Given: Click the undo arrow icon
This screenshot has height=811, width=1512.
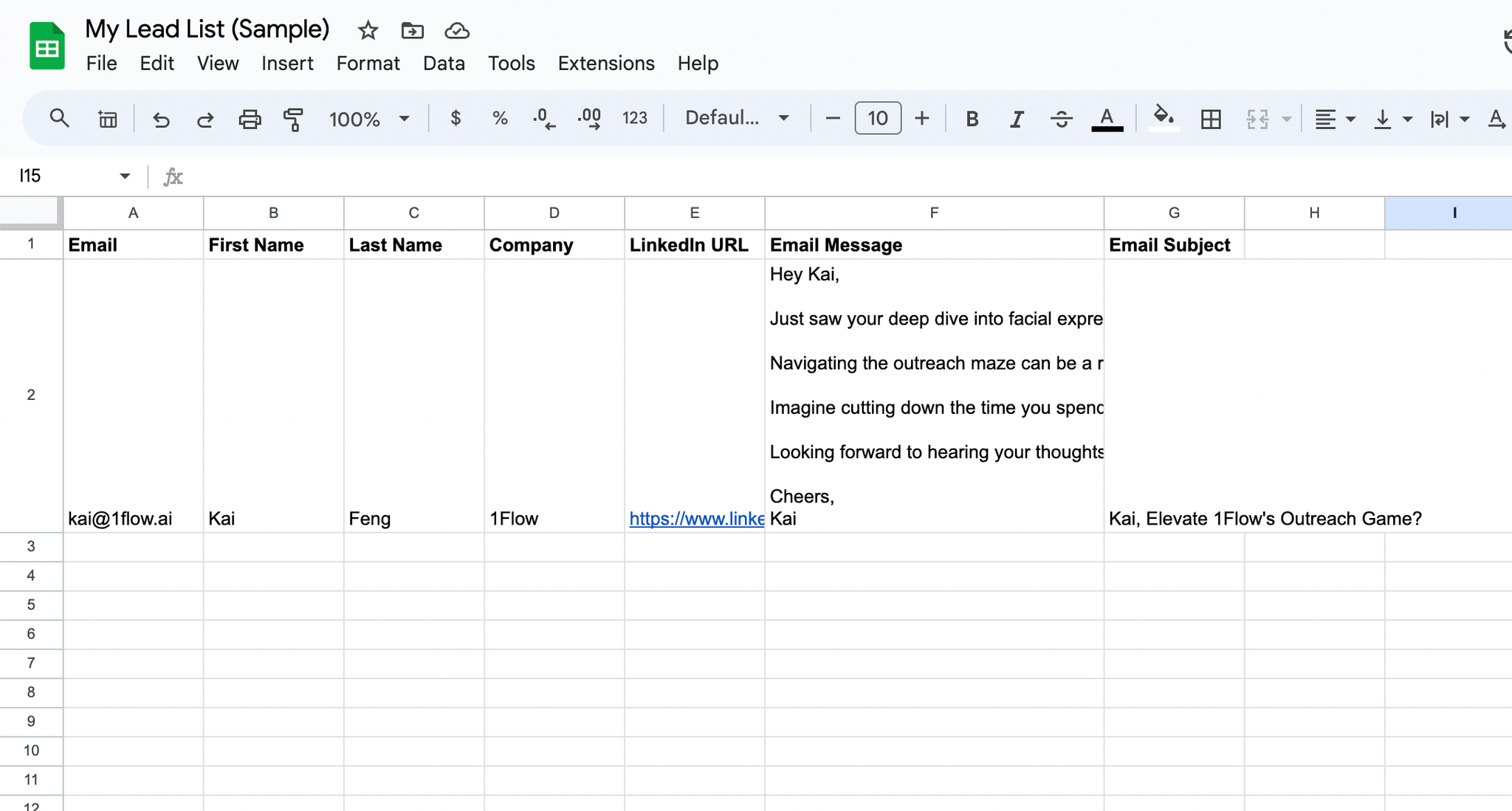Looking at the screenshot, I should 161,119.
